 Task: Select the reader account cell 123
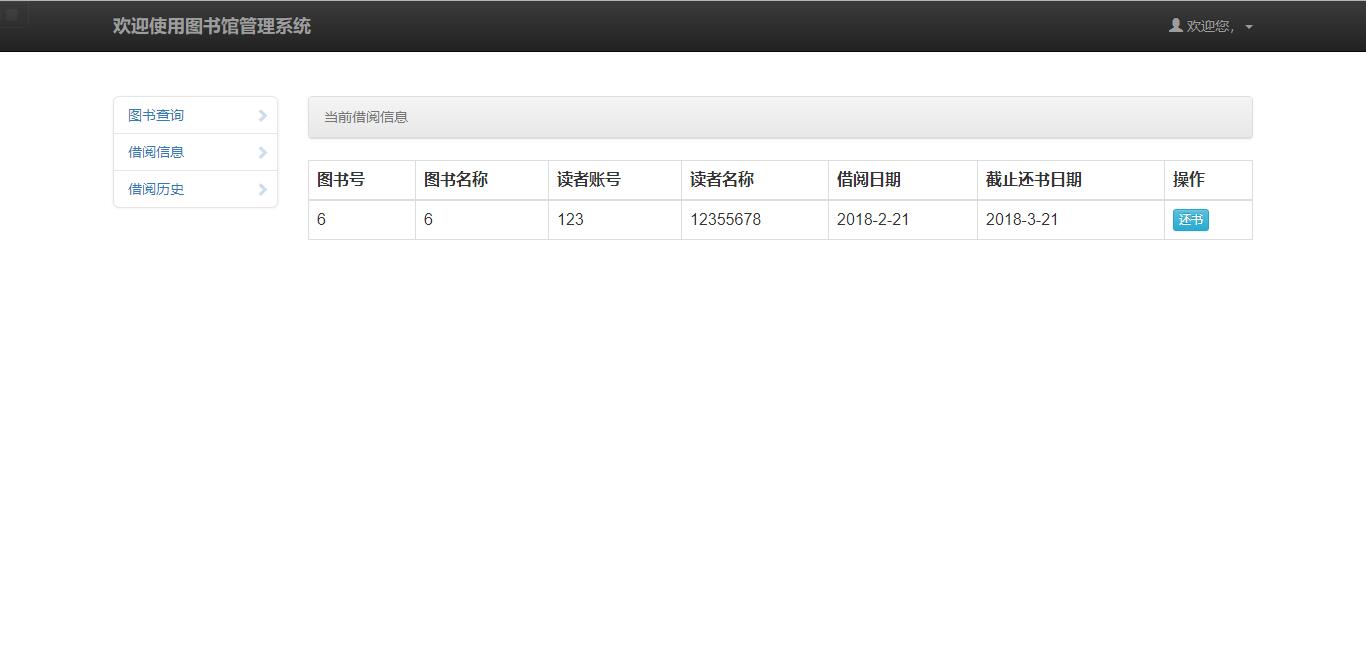click(615, 220)
